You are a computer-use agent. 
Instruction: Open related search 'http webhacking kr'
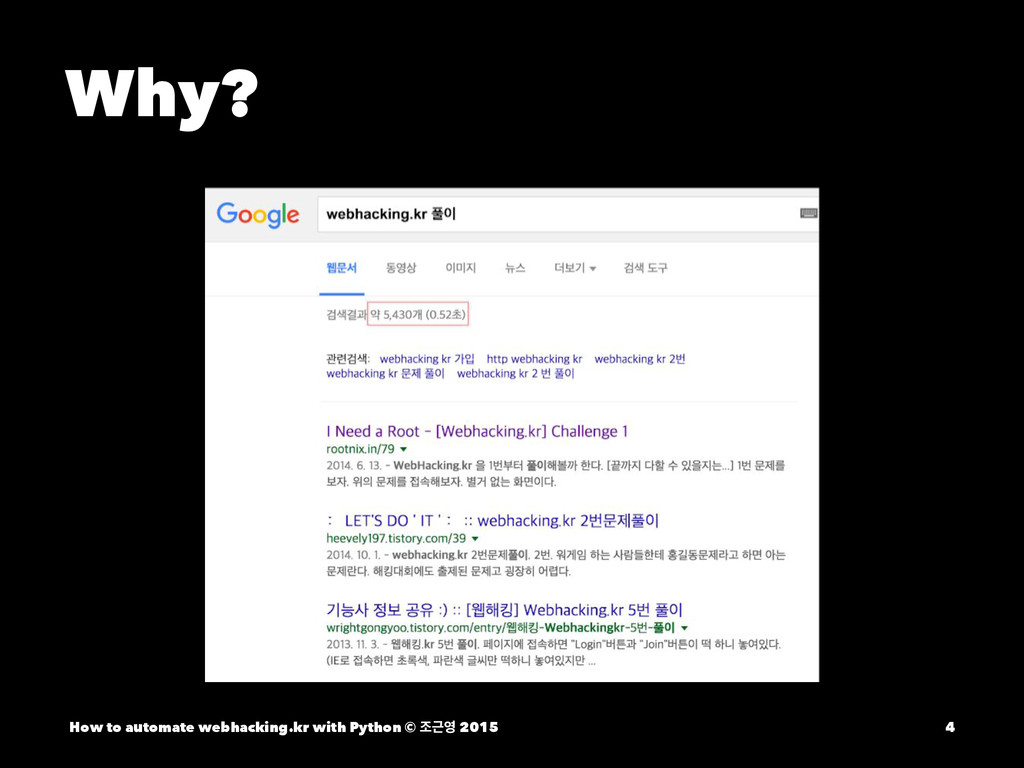pos(534,359)
